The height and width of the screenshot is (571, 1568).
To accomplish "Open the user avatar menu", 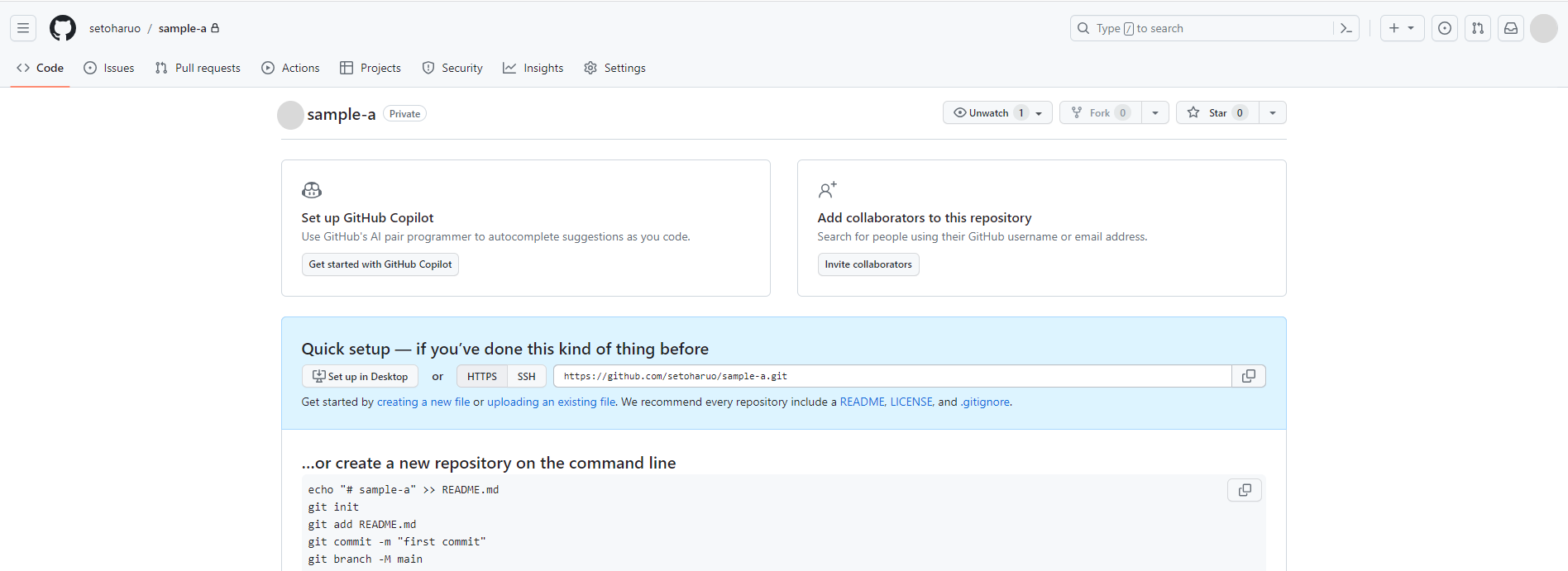I will pyautogui.click(x=1544, y=28).
